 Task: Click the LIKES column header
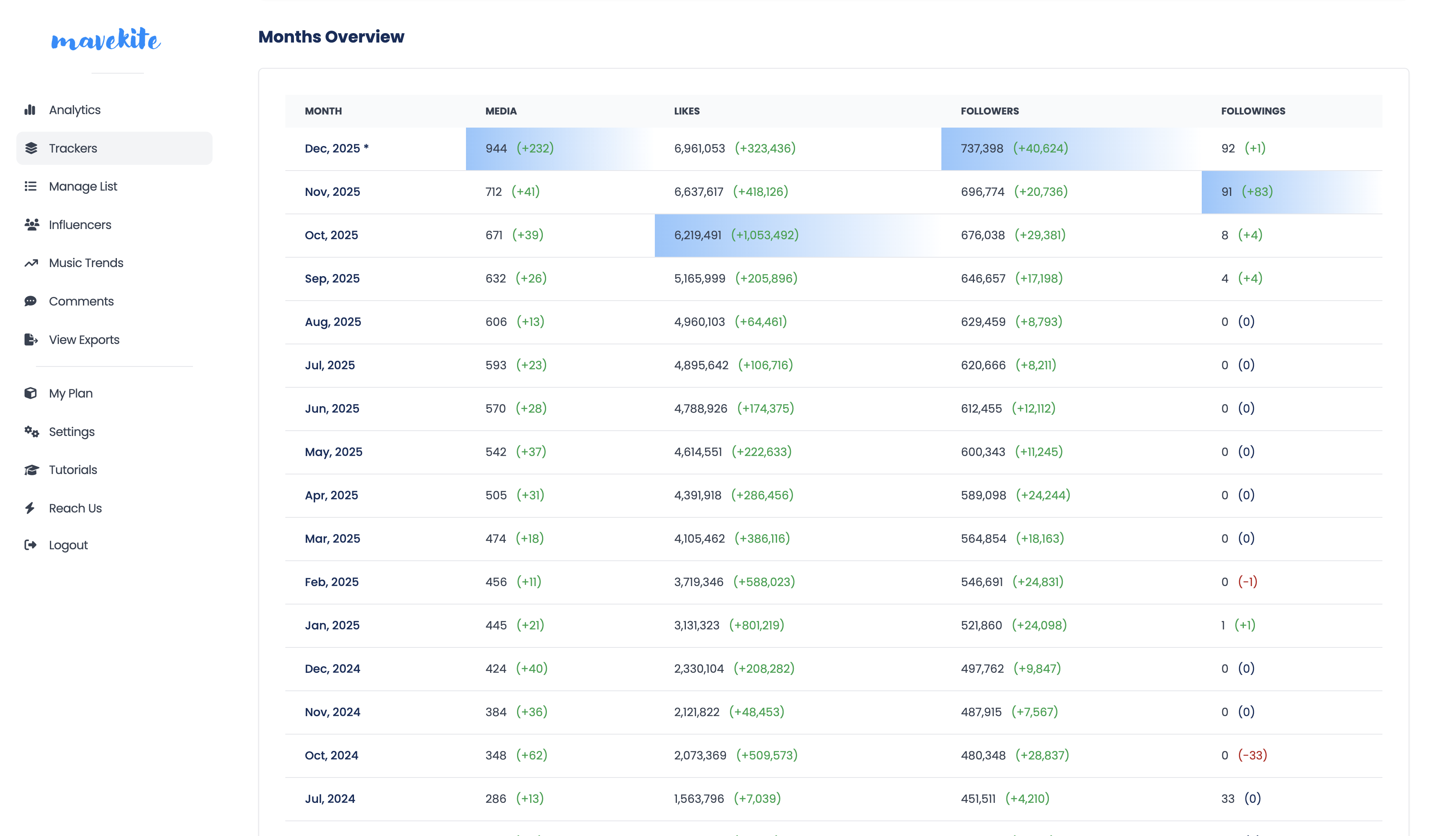[x=686, y=111]
